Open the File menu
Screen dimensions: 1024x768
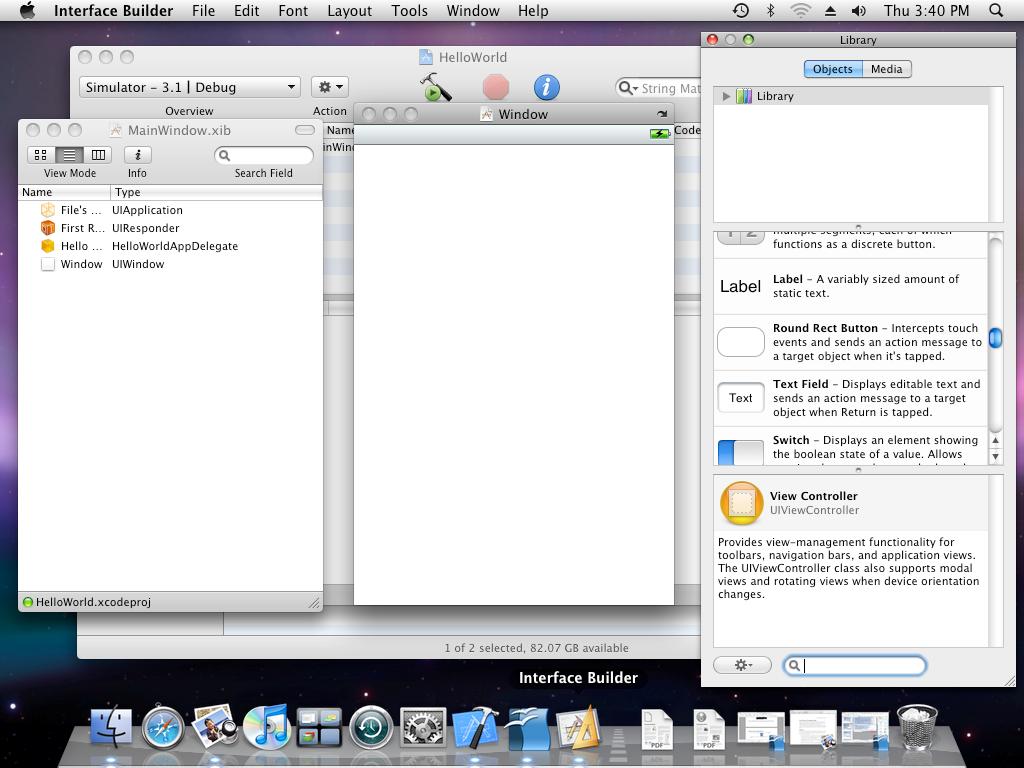pos(203,10)
